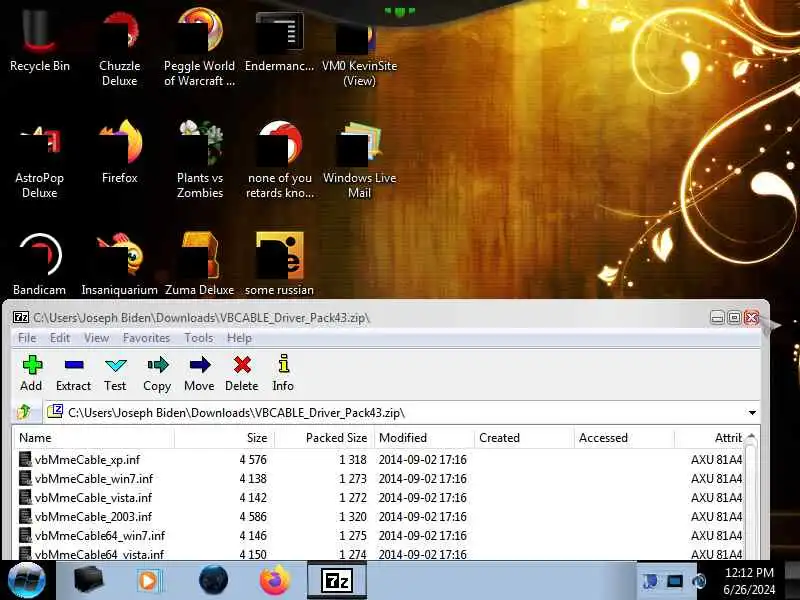Click the volume tray icon

699,581
